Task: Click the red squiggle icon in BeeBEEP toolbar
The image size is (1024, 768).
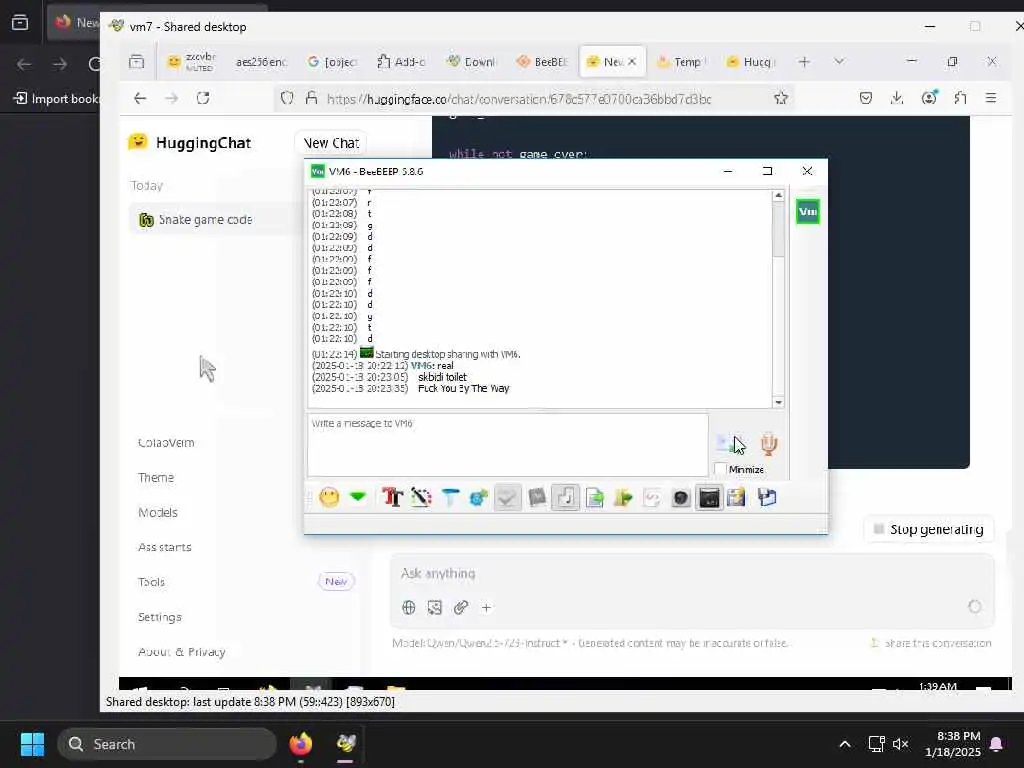Action: 652,498
